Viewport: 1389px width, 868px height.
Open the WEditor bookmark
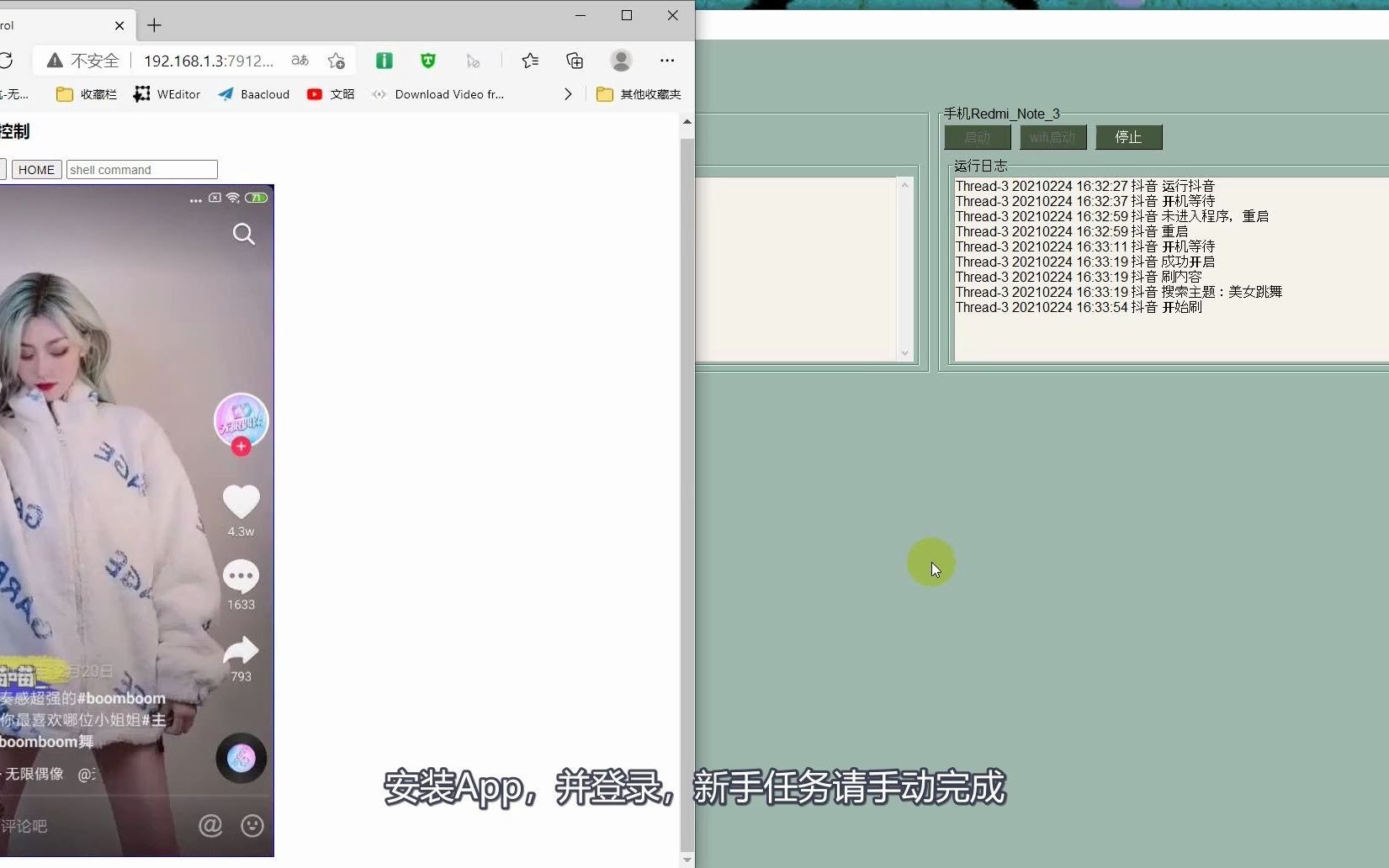click(x=167, y=94)
